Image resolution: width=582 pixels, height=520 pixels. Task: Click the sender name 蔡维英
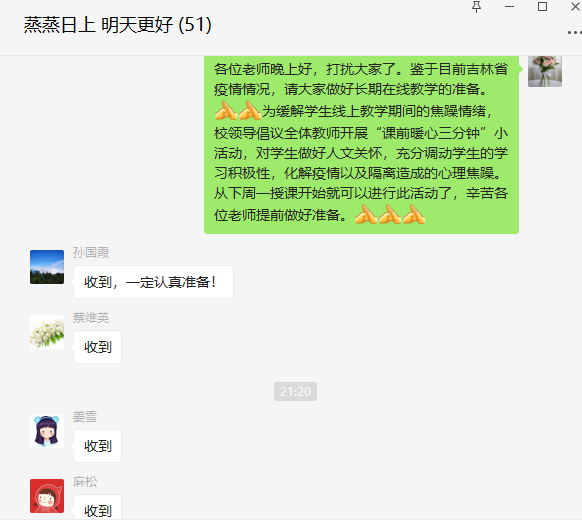[x=91, y=318]
